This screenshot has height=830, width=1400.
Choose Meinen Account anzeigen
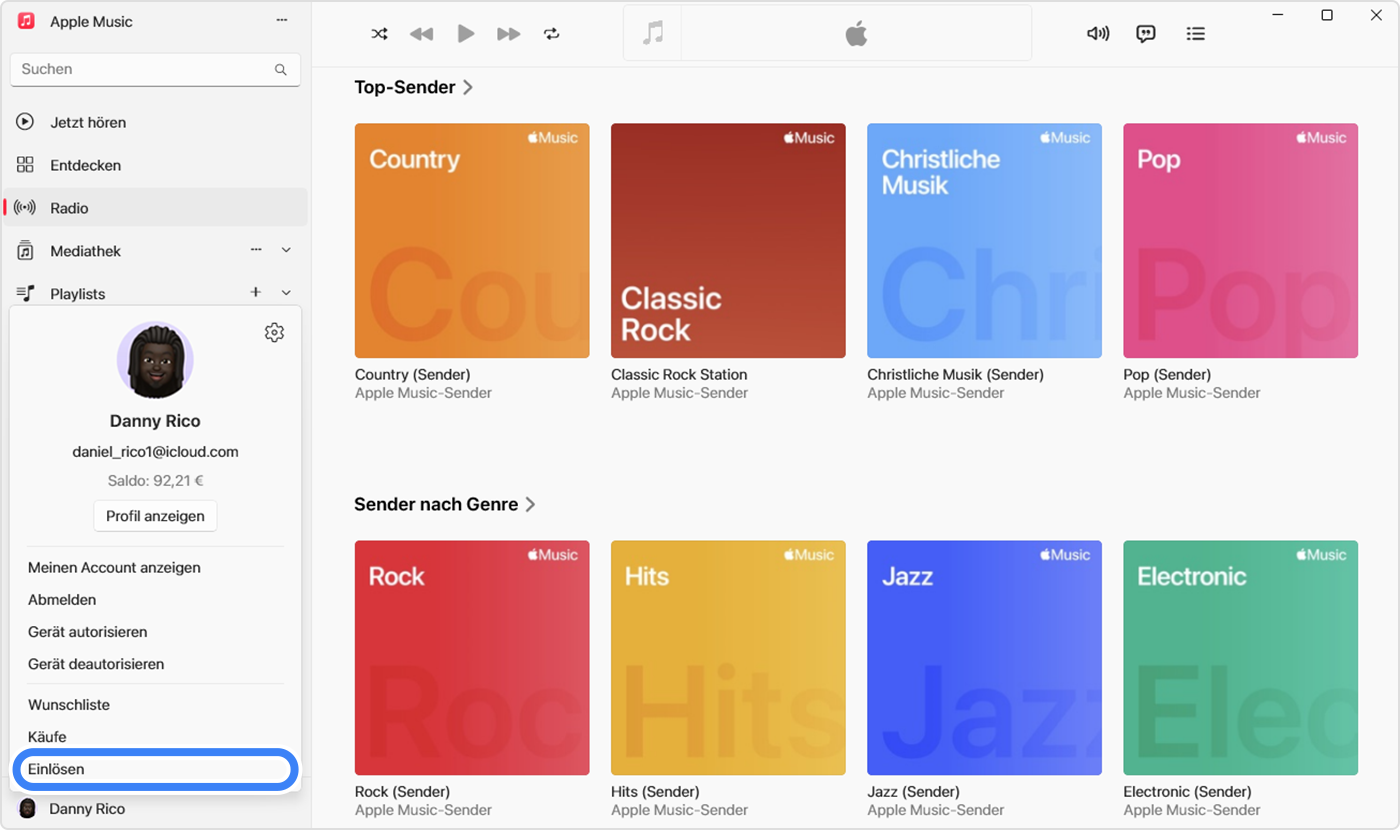[x=114, y=567]
